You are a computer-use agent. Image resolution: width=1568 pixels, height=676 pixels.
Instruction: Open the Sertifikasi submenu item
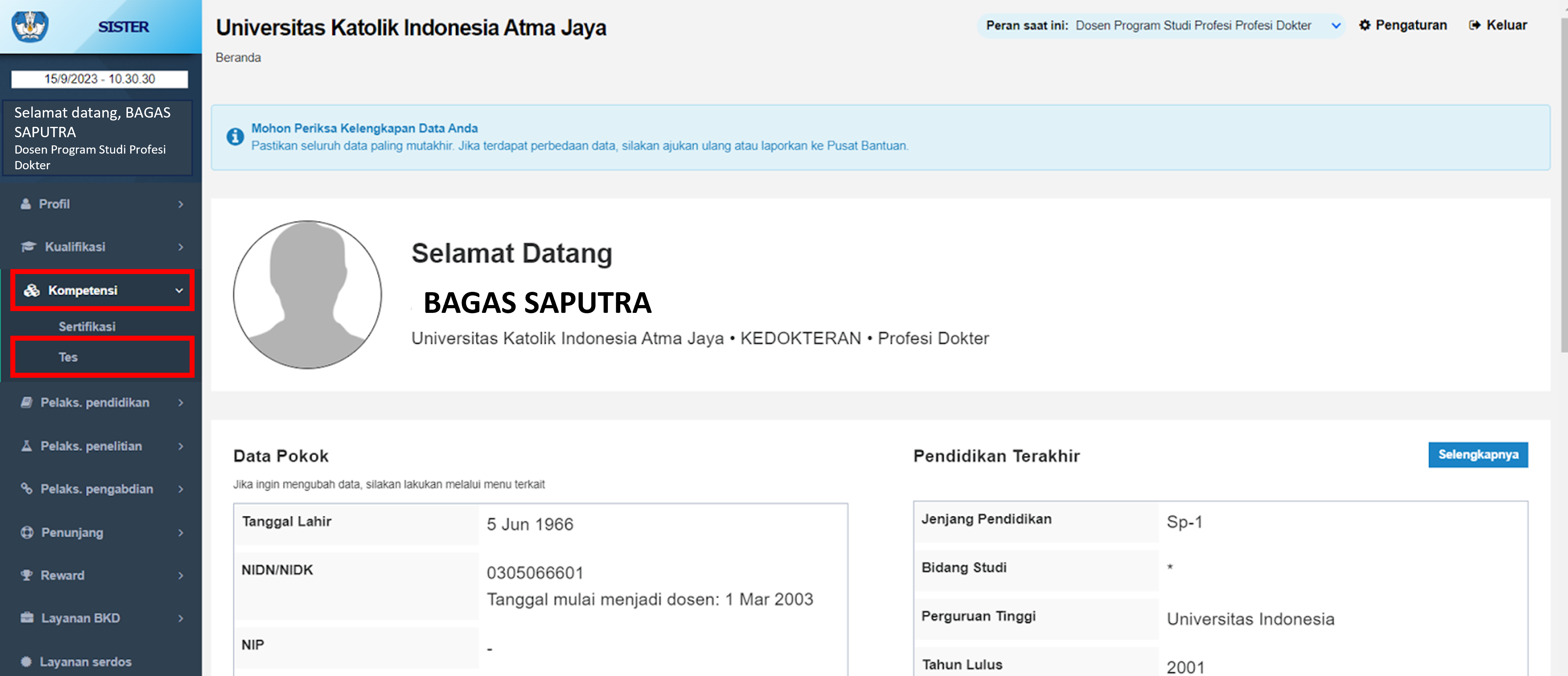87,327
